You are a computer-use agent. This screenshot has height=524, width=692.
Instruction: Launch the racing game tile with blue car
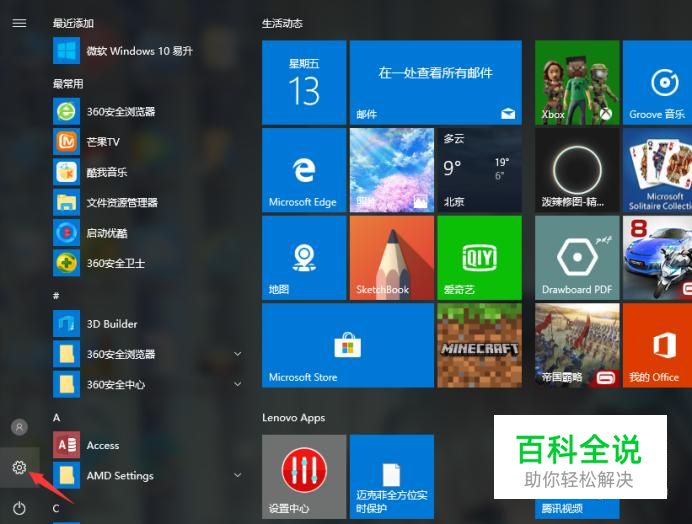coord(657,258)
